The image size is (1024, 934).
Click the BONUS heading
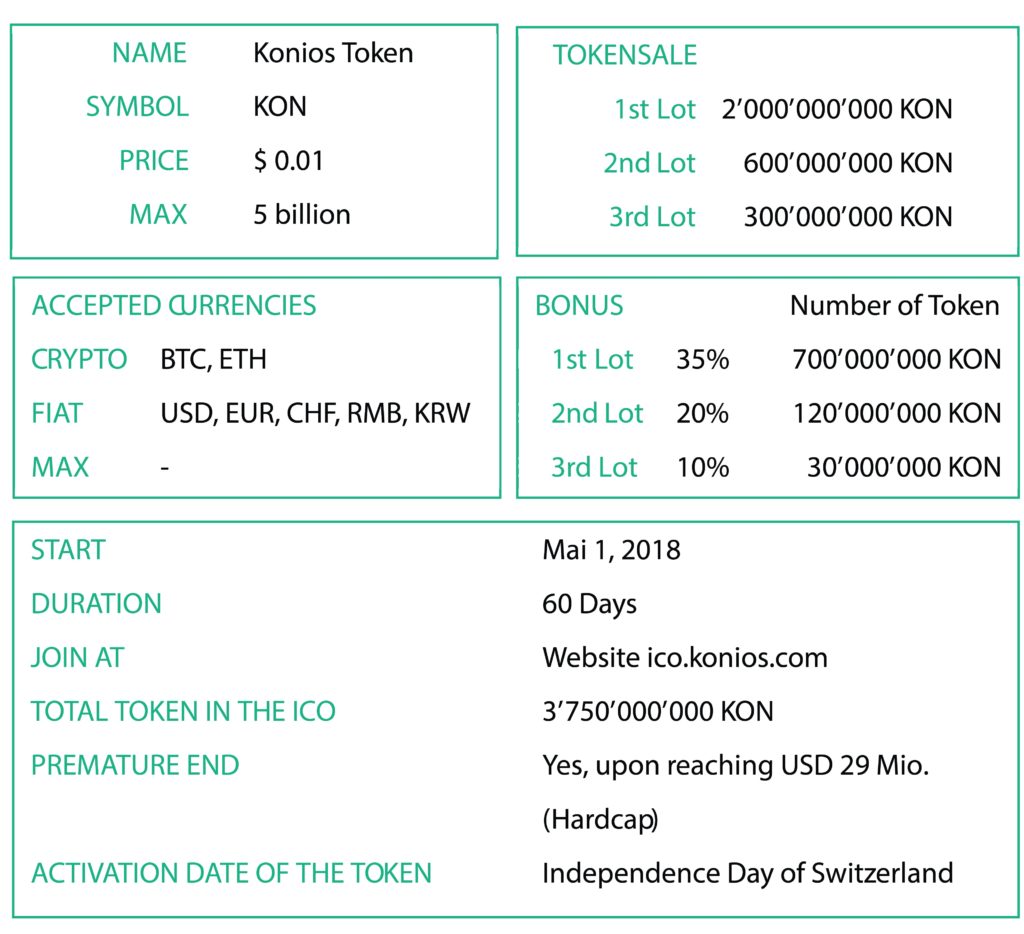pos(579,306)
